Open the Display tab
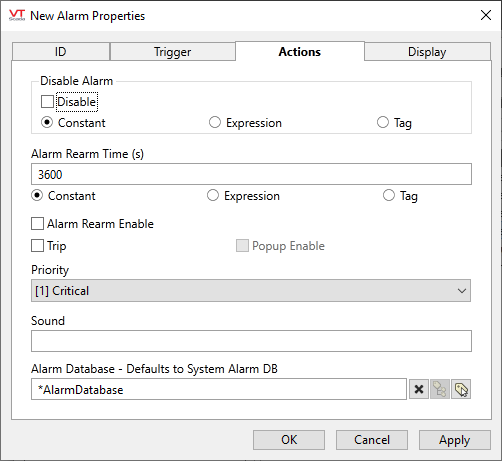 427,52
